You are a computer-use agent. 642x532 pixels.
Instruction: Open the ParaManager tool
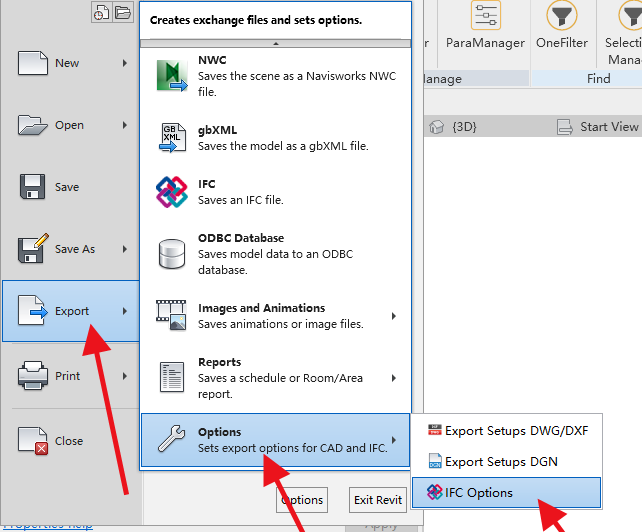coord(487,27)
